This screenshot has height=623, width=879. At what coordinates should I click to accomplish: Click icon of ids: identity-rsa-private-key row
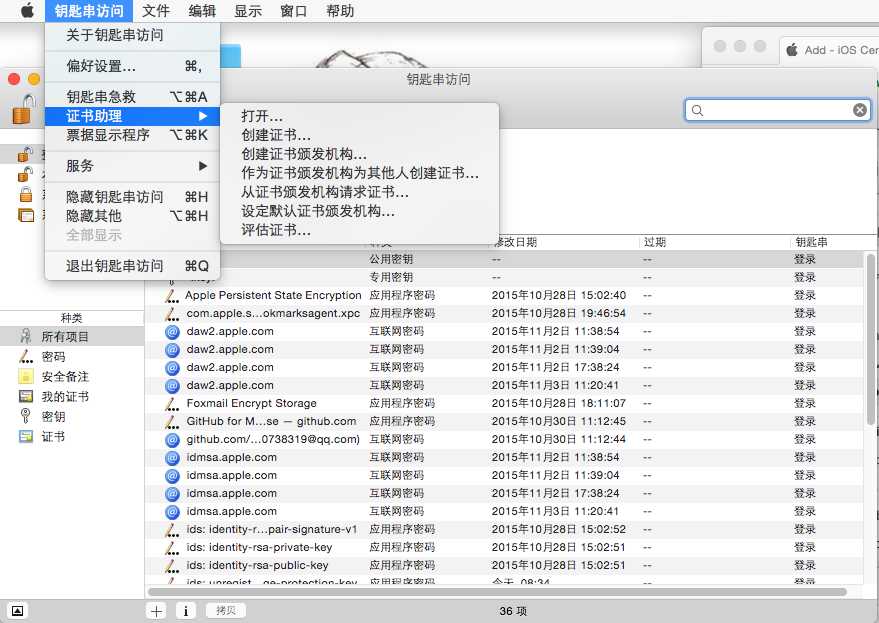[172, 548]
